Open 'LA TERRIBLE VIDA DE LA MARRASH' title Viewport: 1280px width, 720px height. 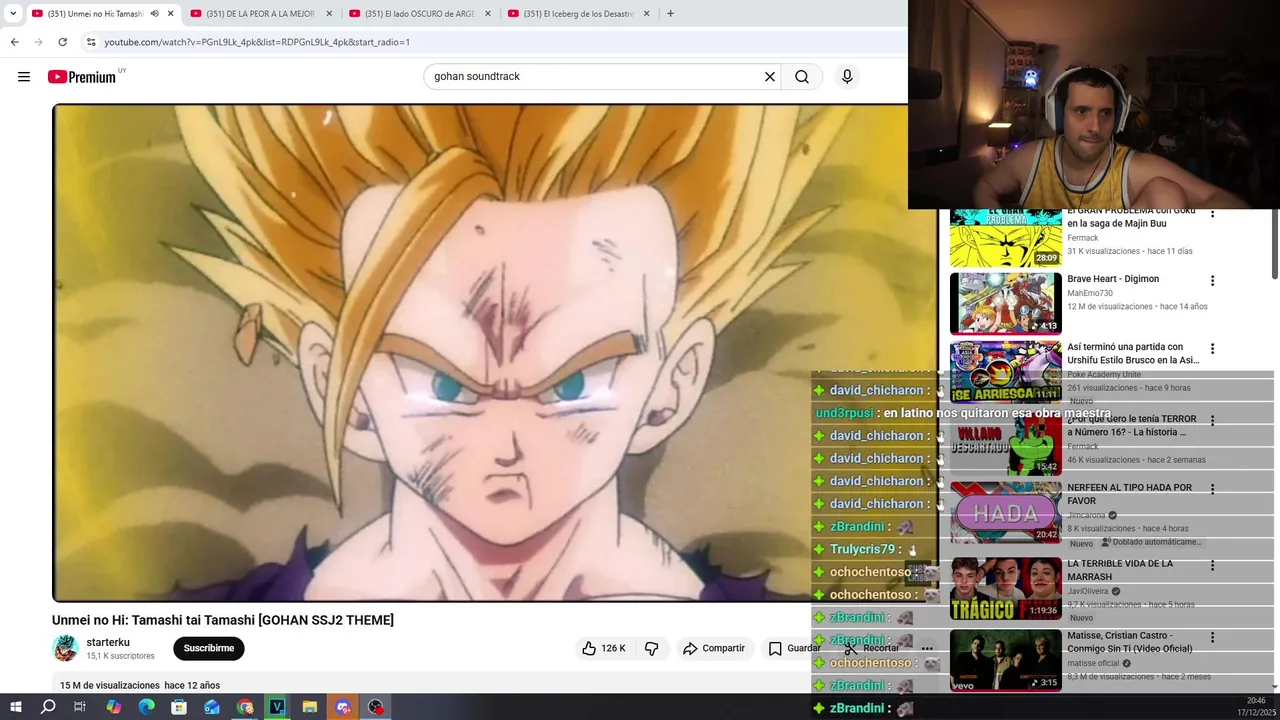pyautogui.click(x=1120, y=570)
